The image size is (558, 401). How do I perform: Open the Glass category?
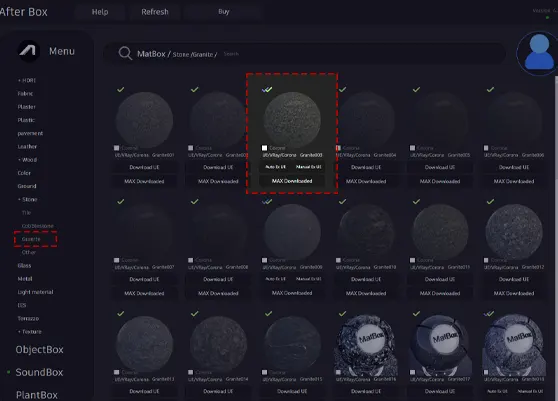point(24,265)
